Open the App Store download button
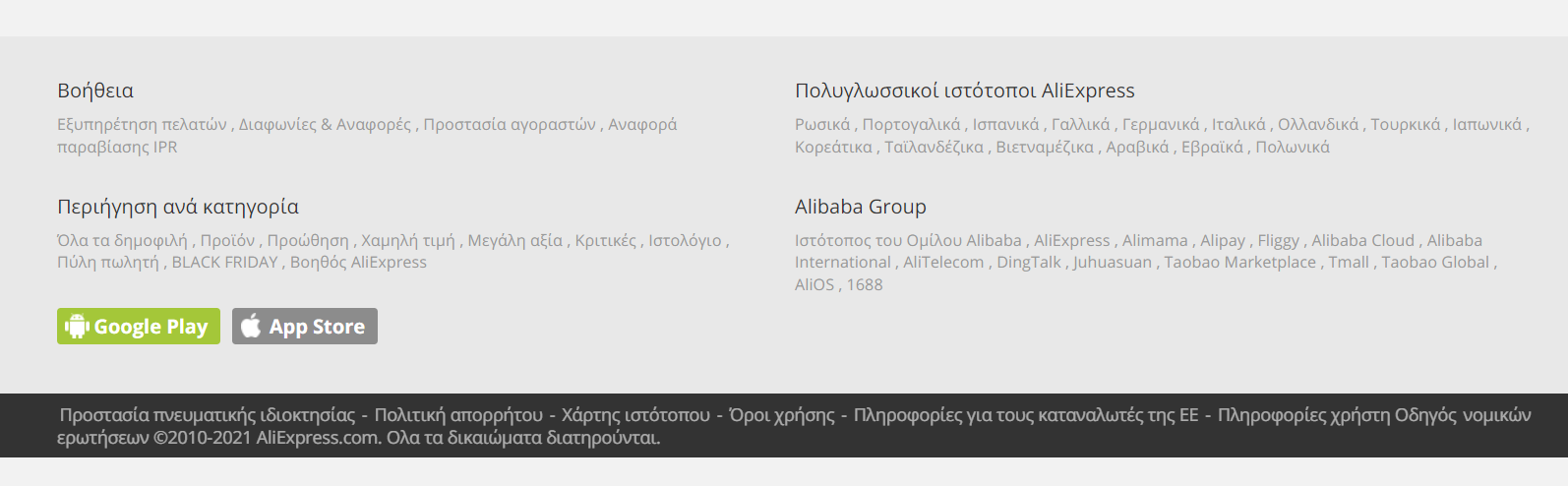This screenshot has width=1568, height=486. 305,327
